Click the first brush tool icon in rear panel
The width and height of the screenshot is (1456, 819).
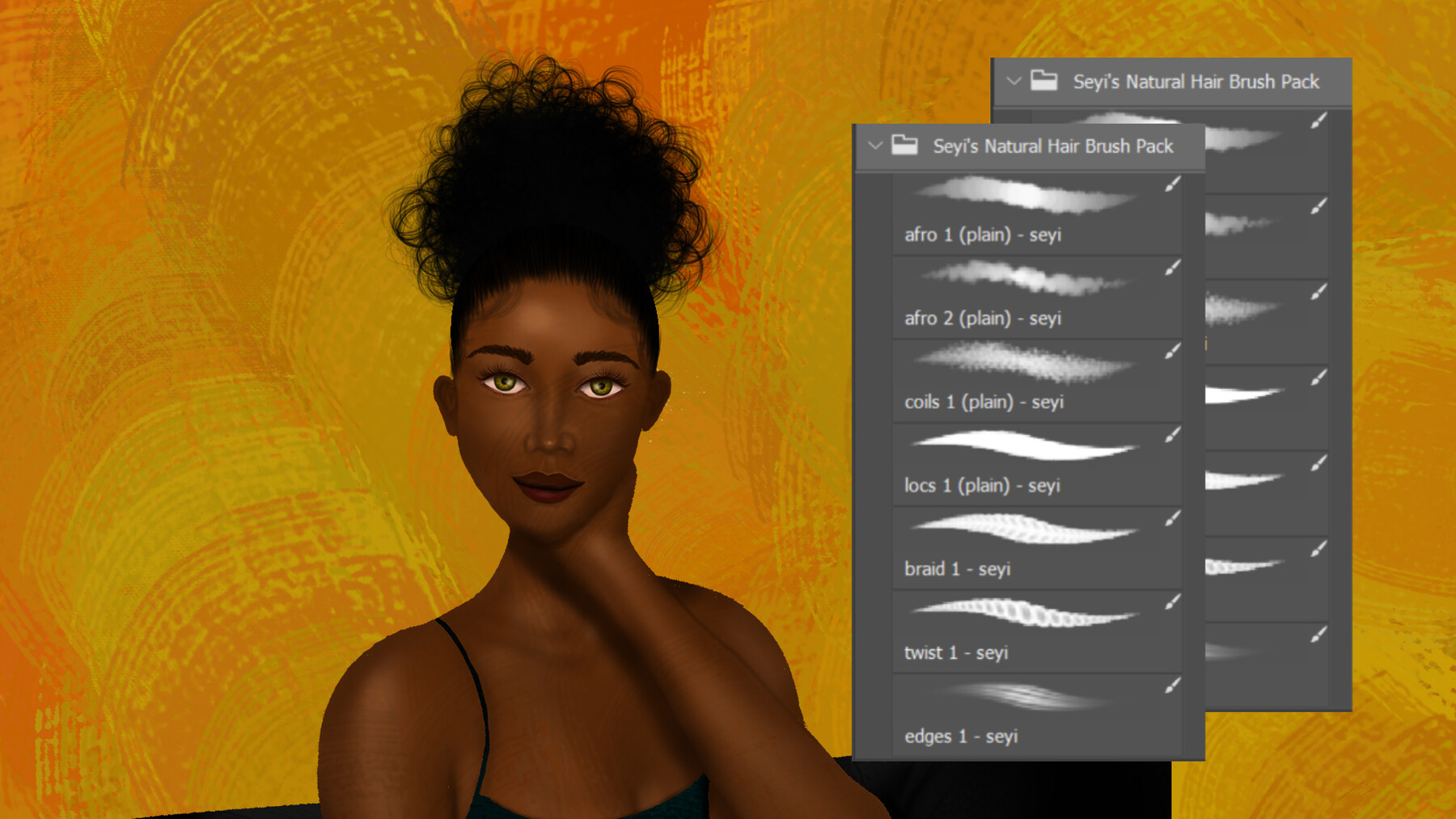(x=1319, y=120)
